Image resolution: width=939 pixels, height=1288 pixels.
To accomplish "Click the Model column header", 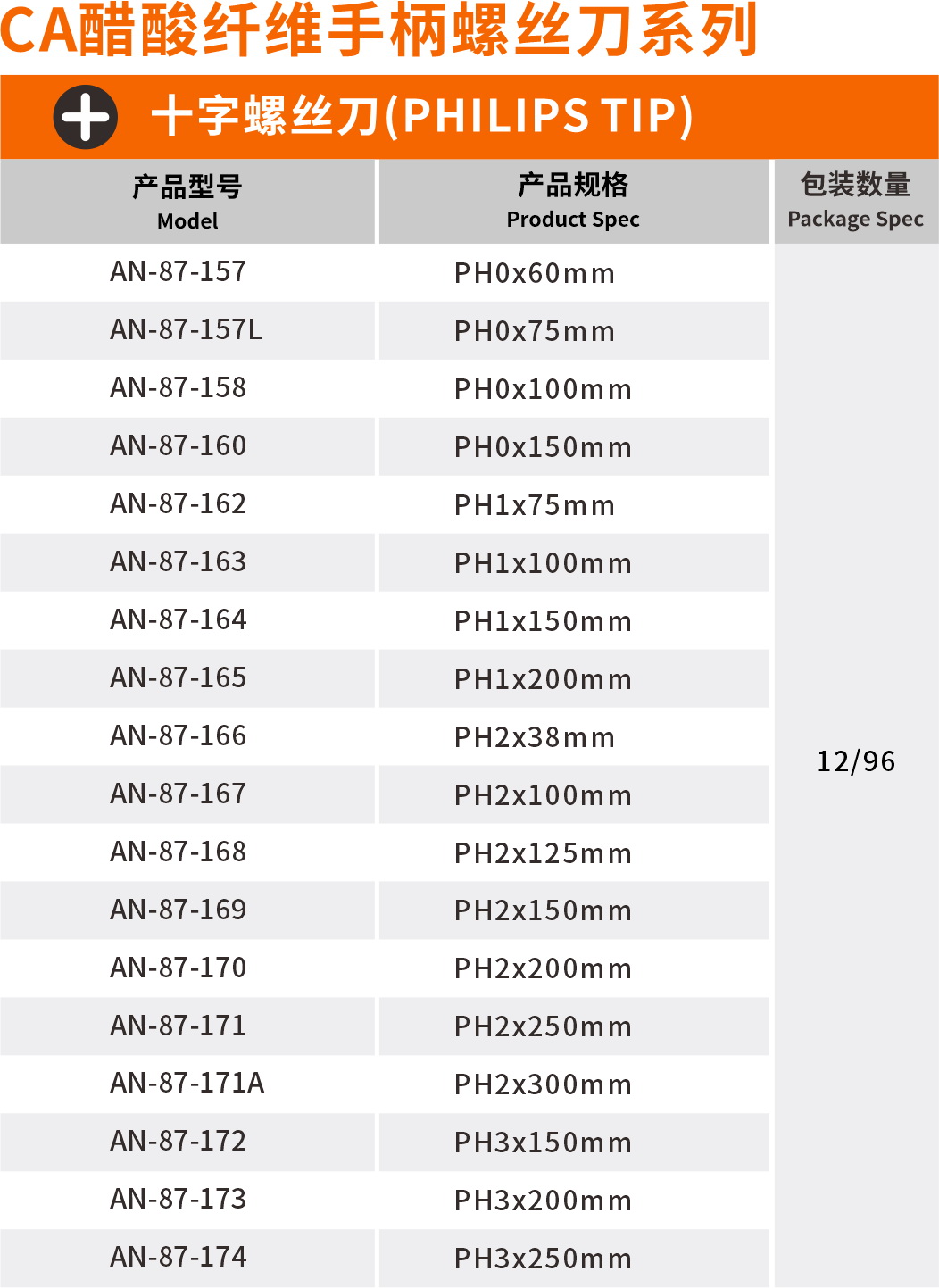I will coord(187,202).
